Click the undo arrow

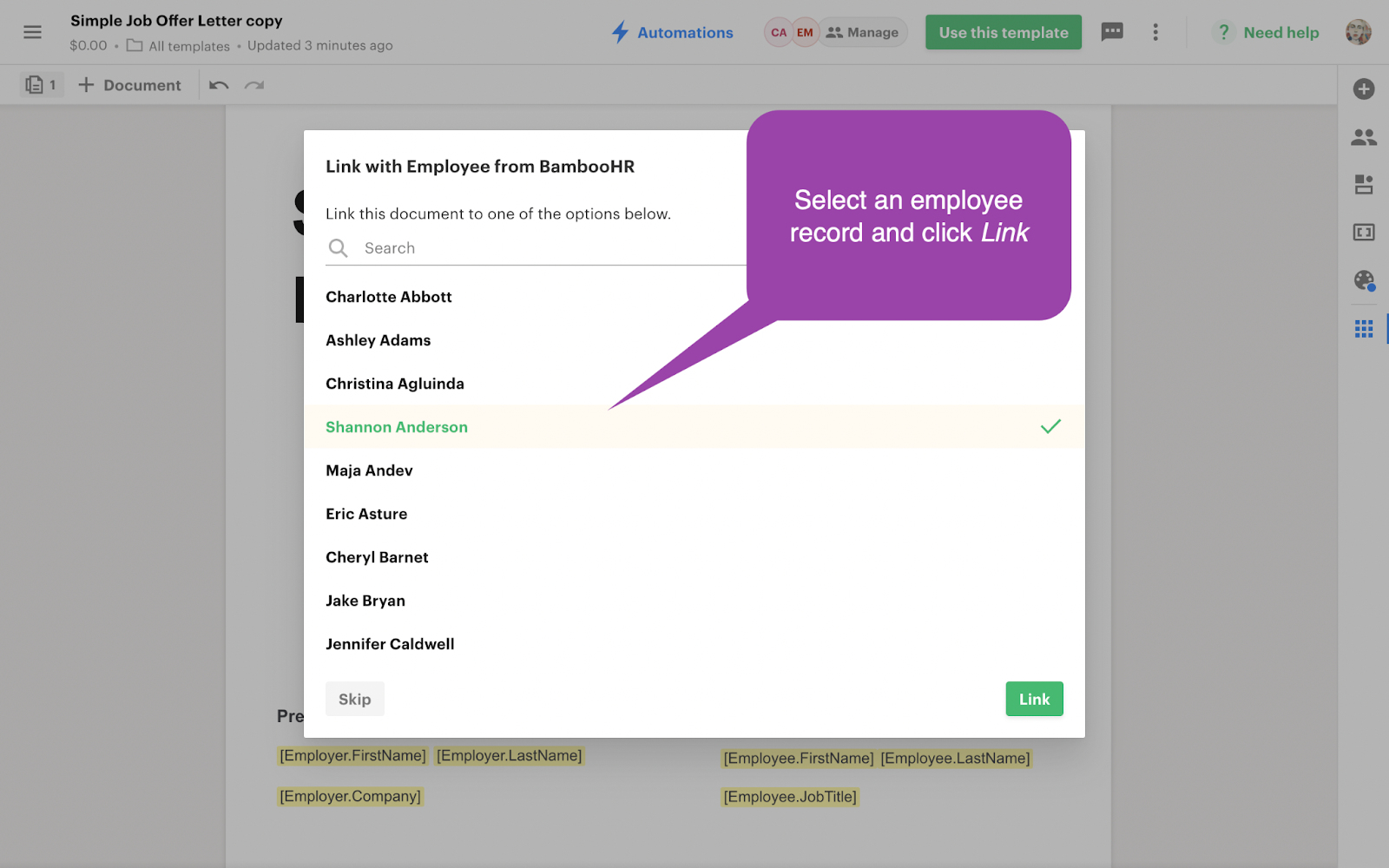pyautogui.click(x=219, y=85)
